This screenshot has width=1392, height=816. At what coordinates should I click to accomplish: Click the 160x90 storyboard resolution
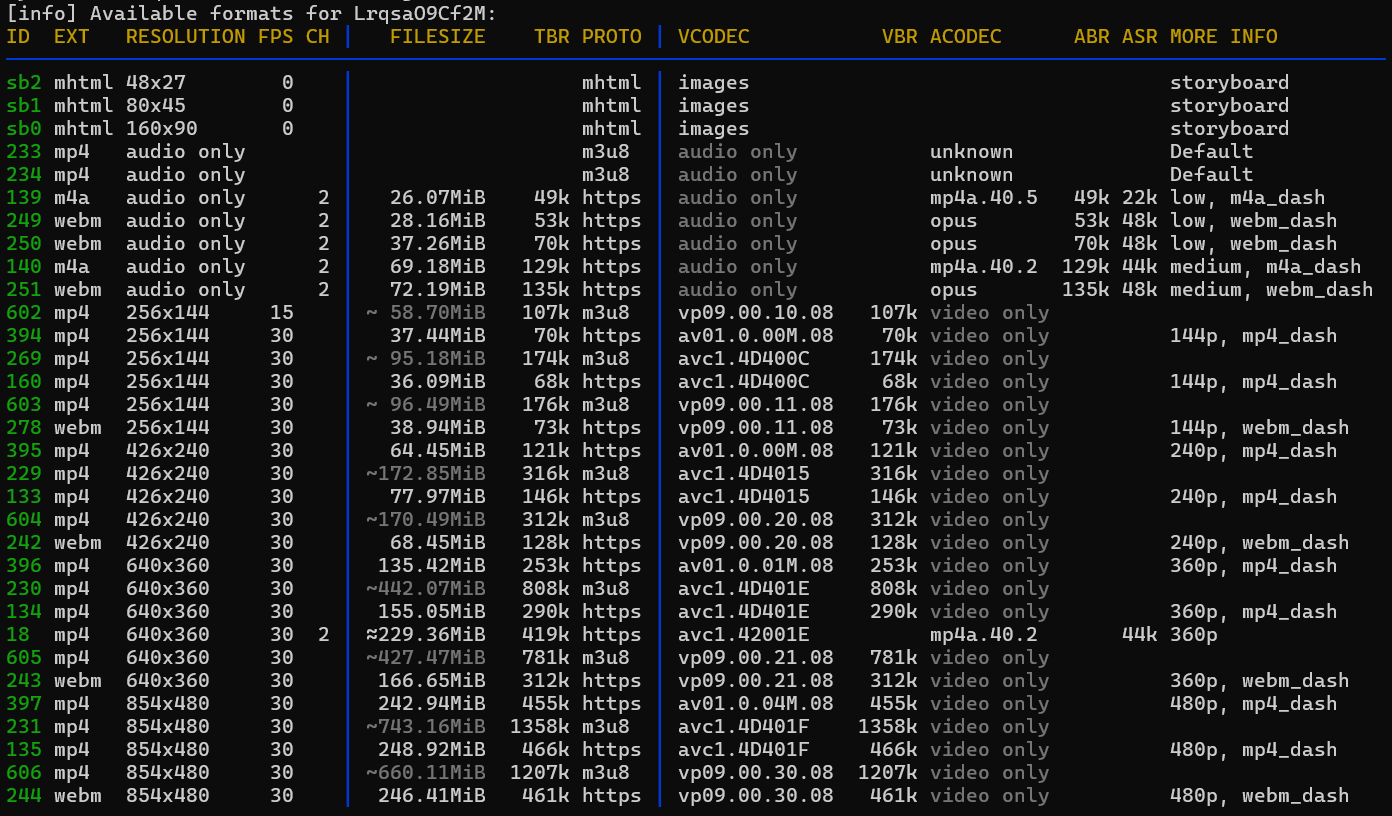point(161,129)
